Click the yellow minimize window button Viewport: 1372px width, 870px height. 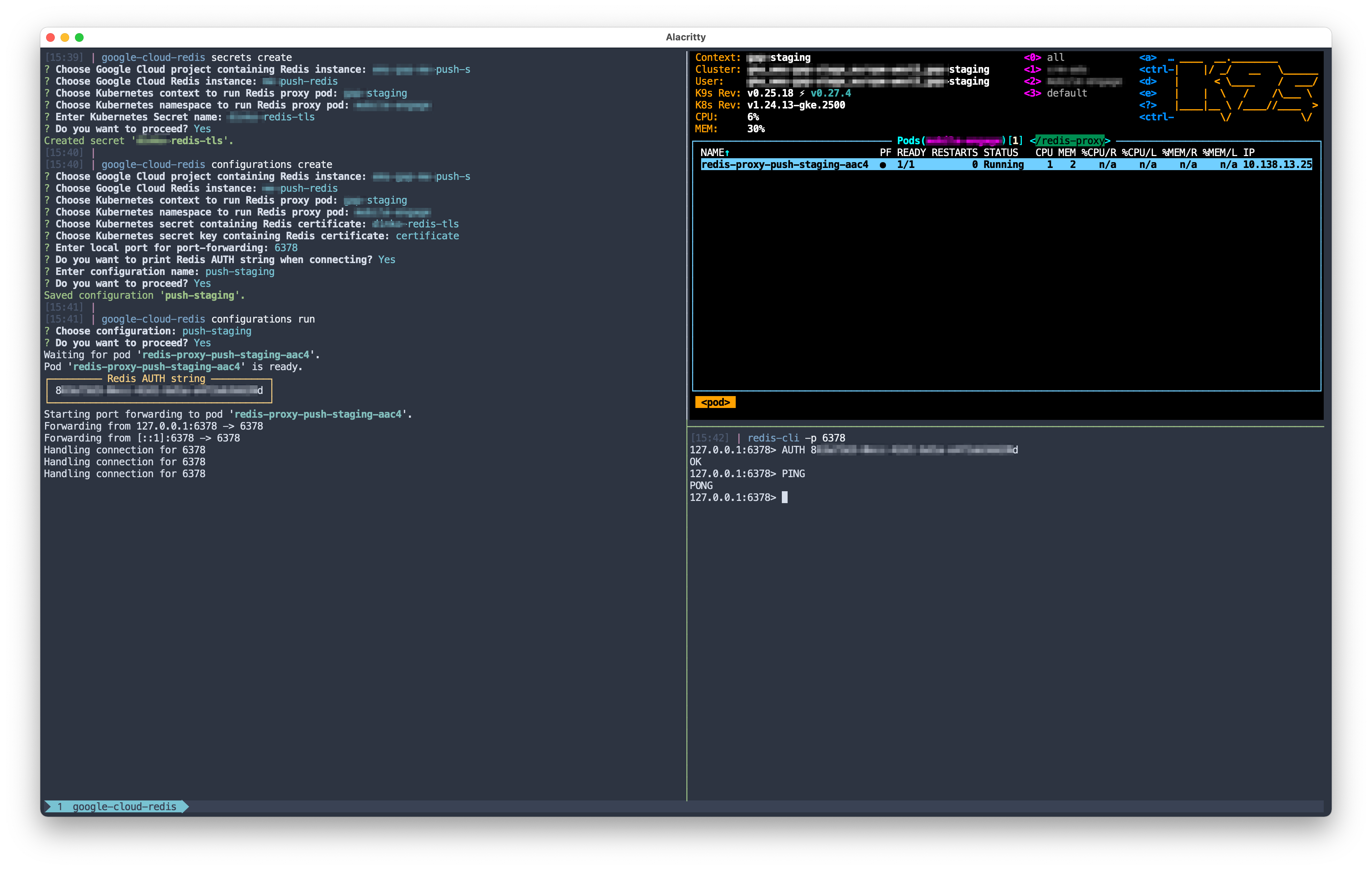point(65,37)
